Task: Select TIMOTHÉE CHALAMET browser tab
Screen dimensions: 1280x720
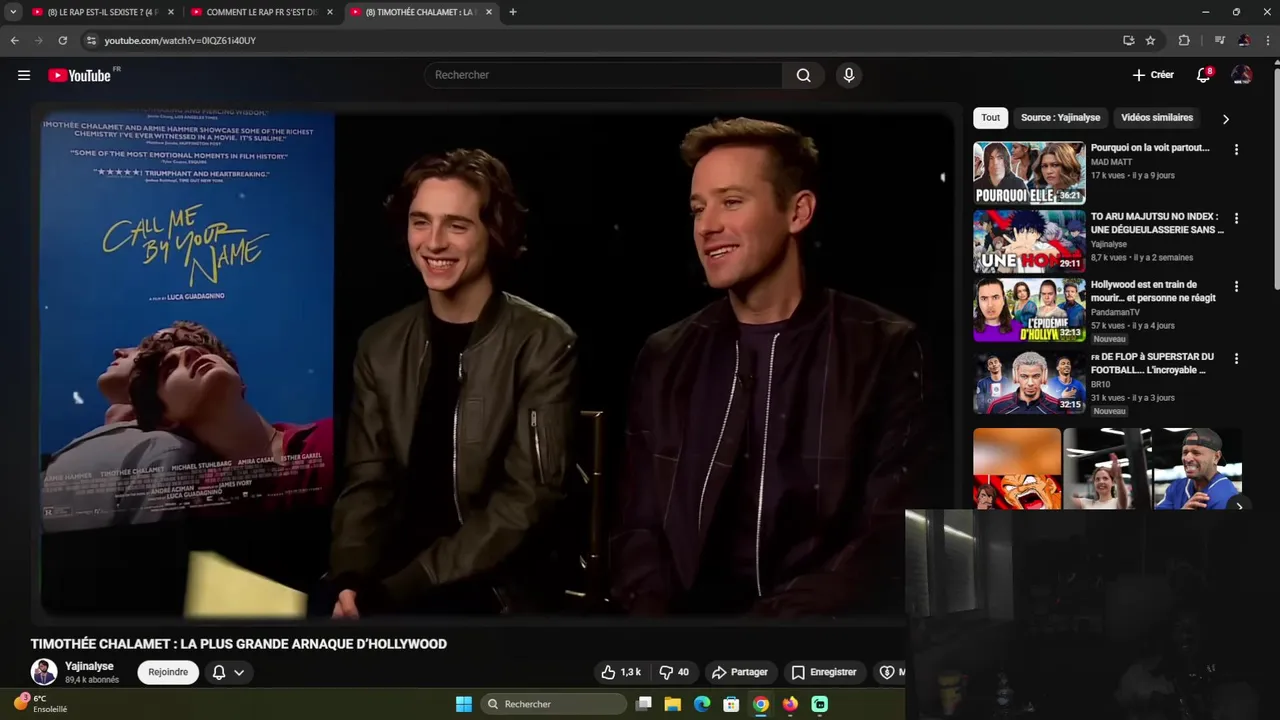Action: pyautogui.click(x=419, y=12)
